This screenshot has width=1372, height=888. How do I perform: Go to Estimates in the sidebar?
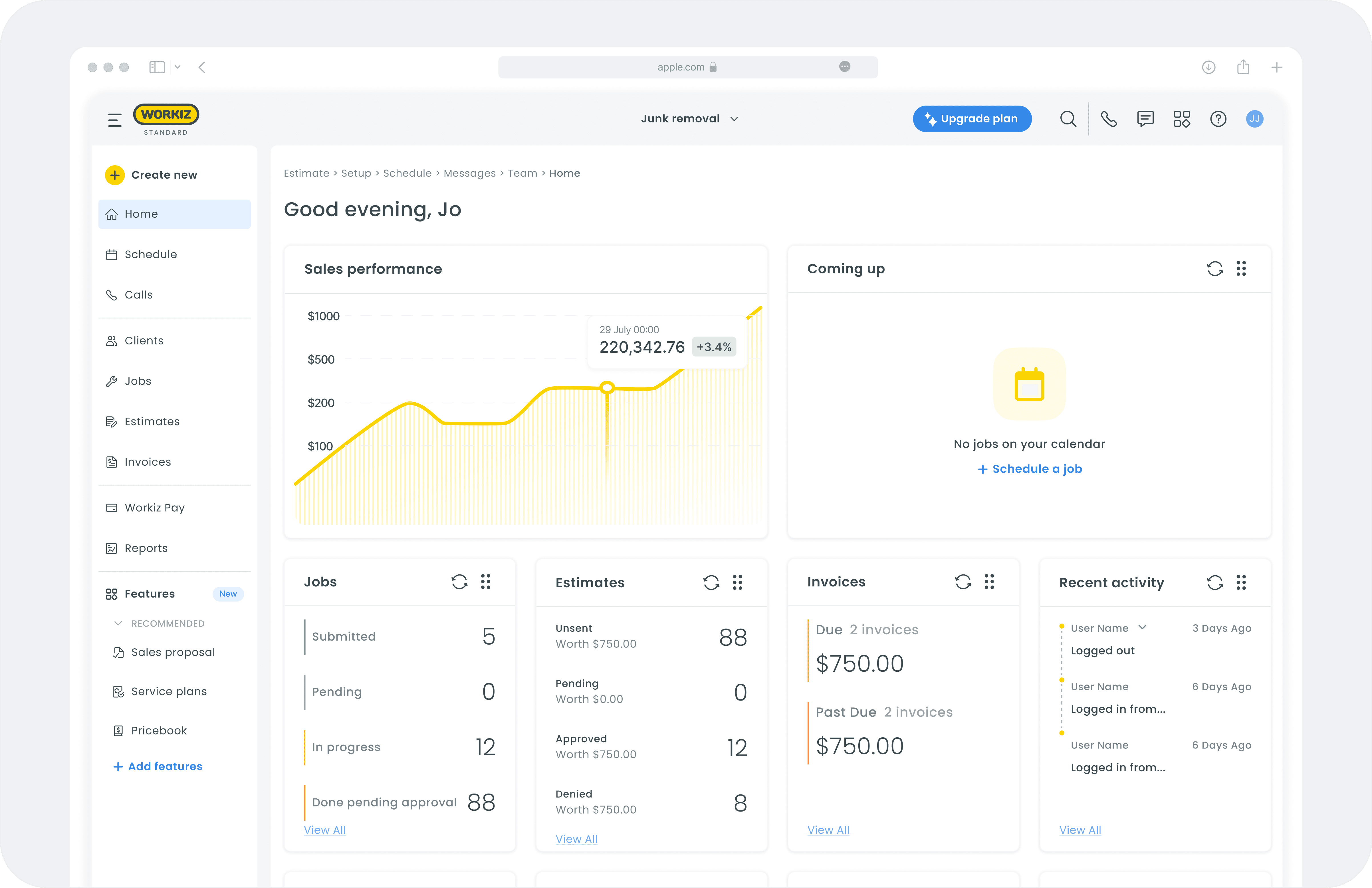pyautogui.click(x=152, y=421)
